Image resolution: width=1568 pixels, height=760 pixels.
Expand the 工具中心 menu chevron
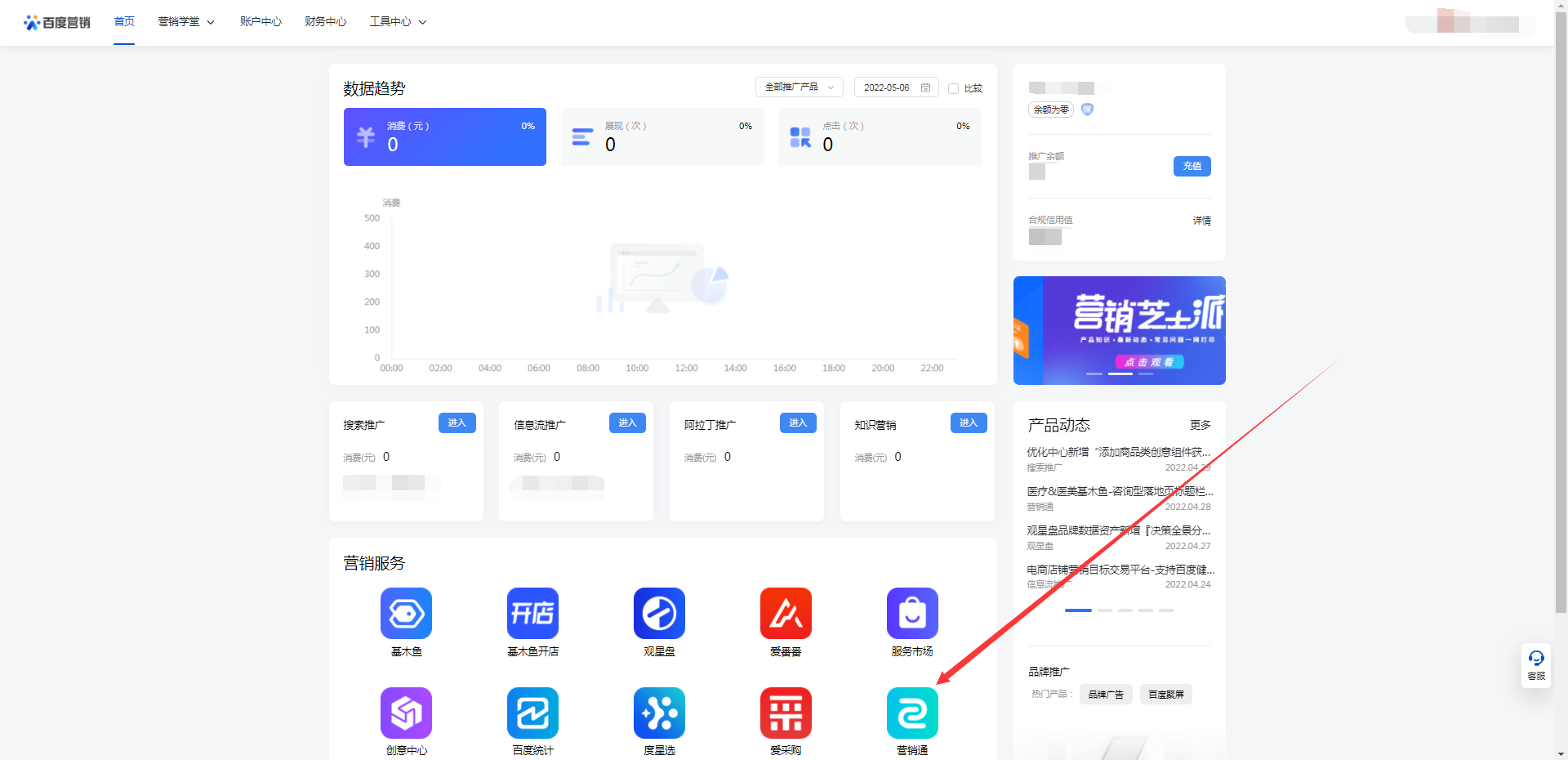422,22
